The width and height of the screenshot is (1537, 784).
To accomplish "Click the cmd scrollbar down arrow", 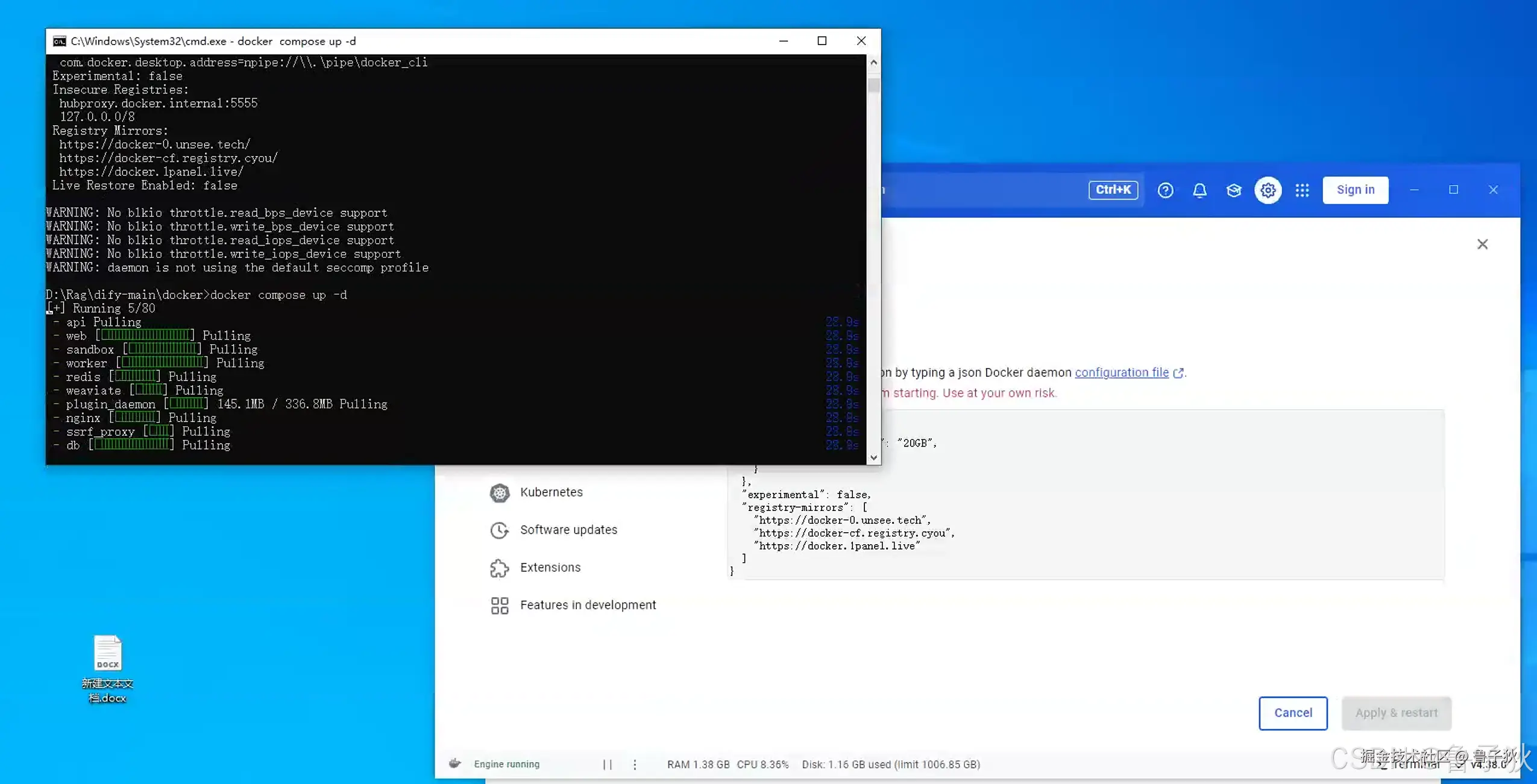I will coord(873,458).
